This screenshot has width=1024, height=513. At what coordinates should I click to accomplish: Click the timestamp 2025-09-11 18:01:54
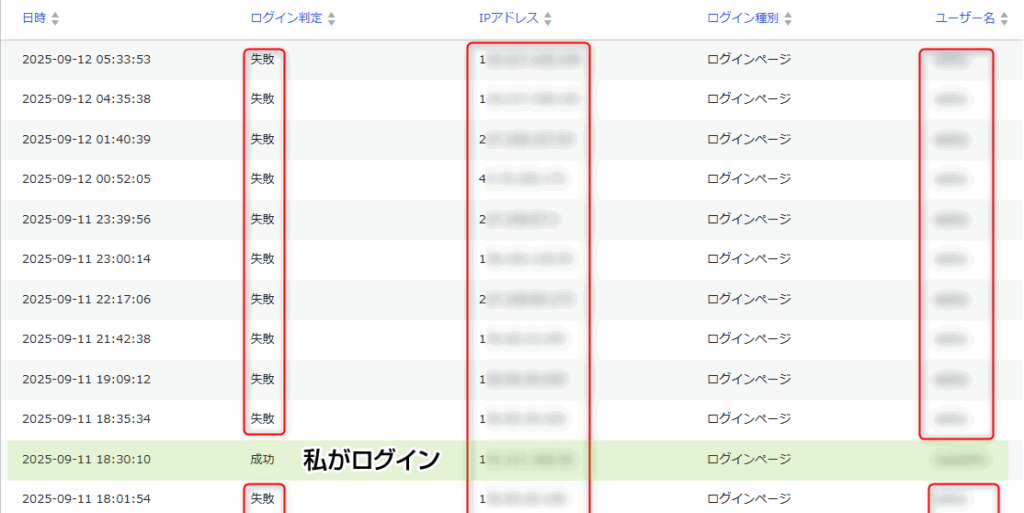click(x=86, y=499)
